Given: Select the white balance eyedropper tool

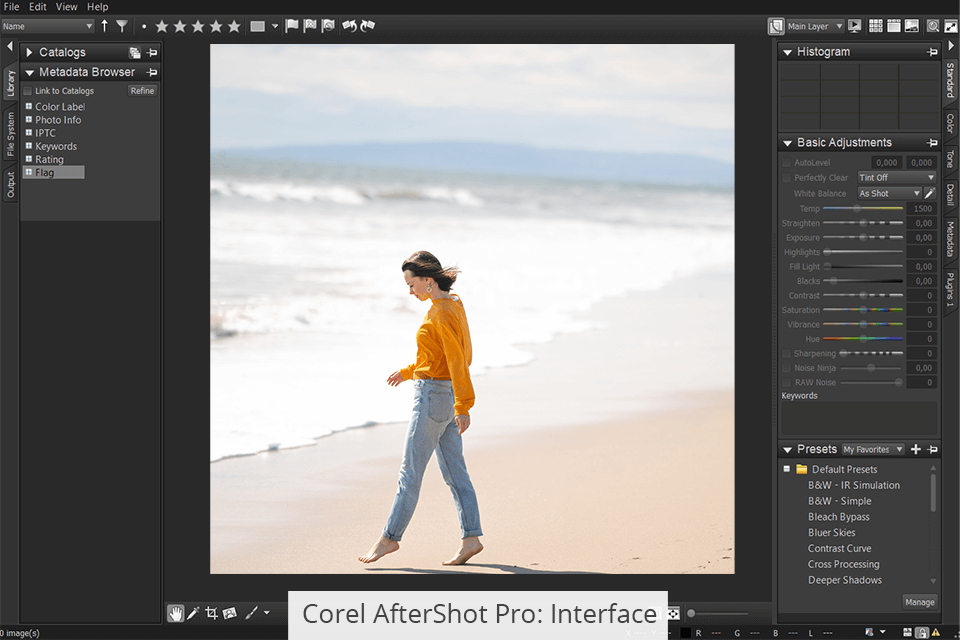Looking at the screenshot, I should coord(193,613).
